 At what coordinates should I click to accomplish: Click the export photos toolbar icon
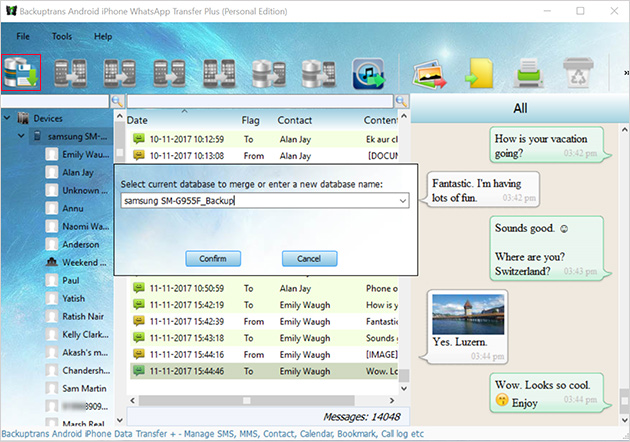tap(430, 74)
